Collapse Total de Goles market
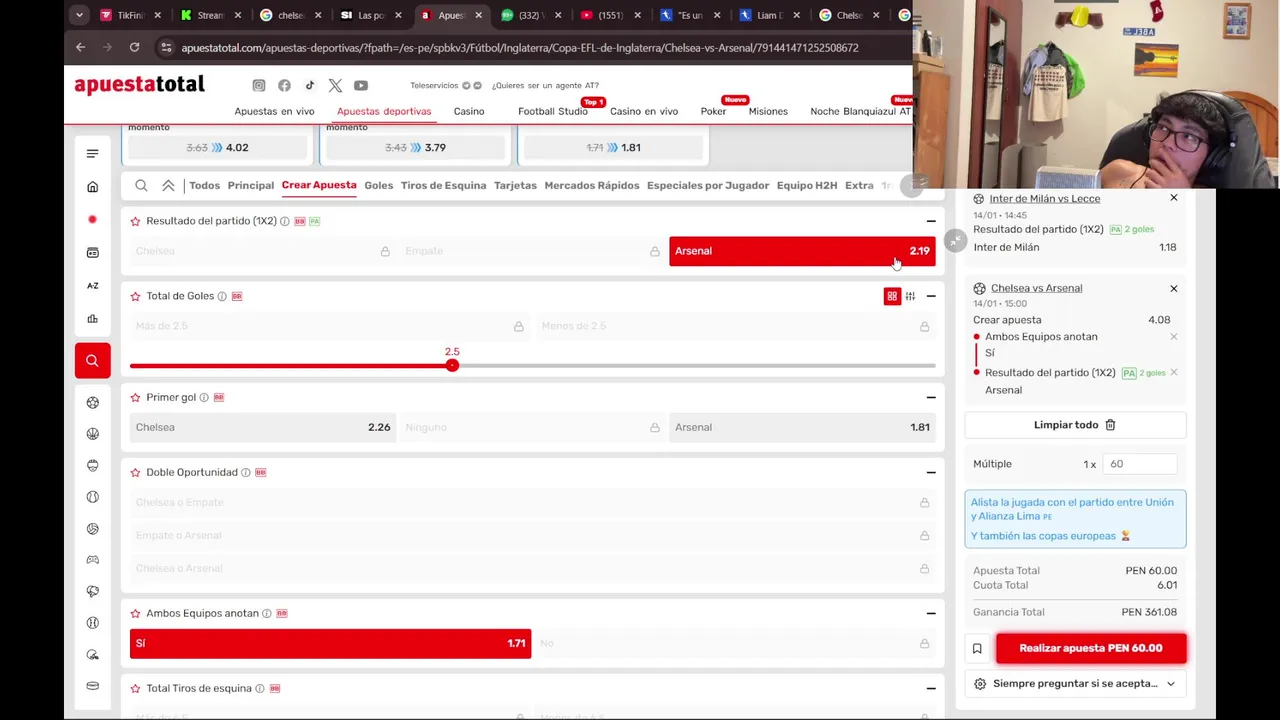The width and height of the screenshot is (1280, 720). click(x=931, y=296)
